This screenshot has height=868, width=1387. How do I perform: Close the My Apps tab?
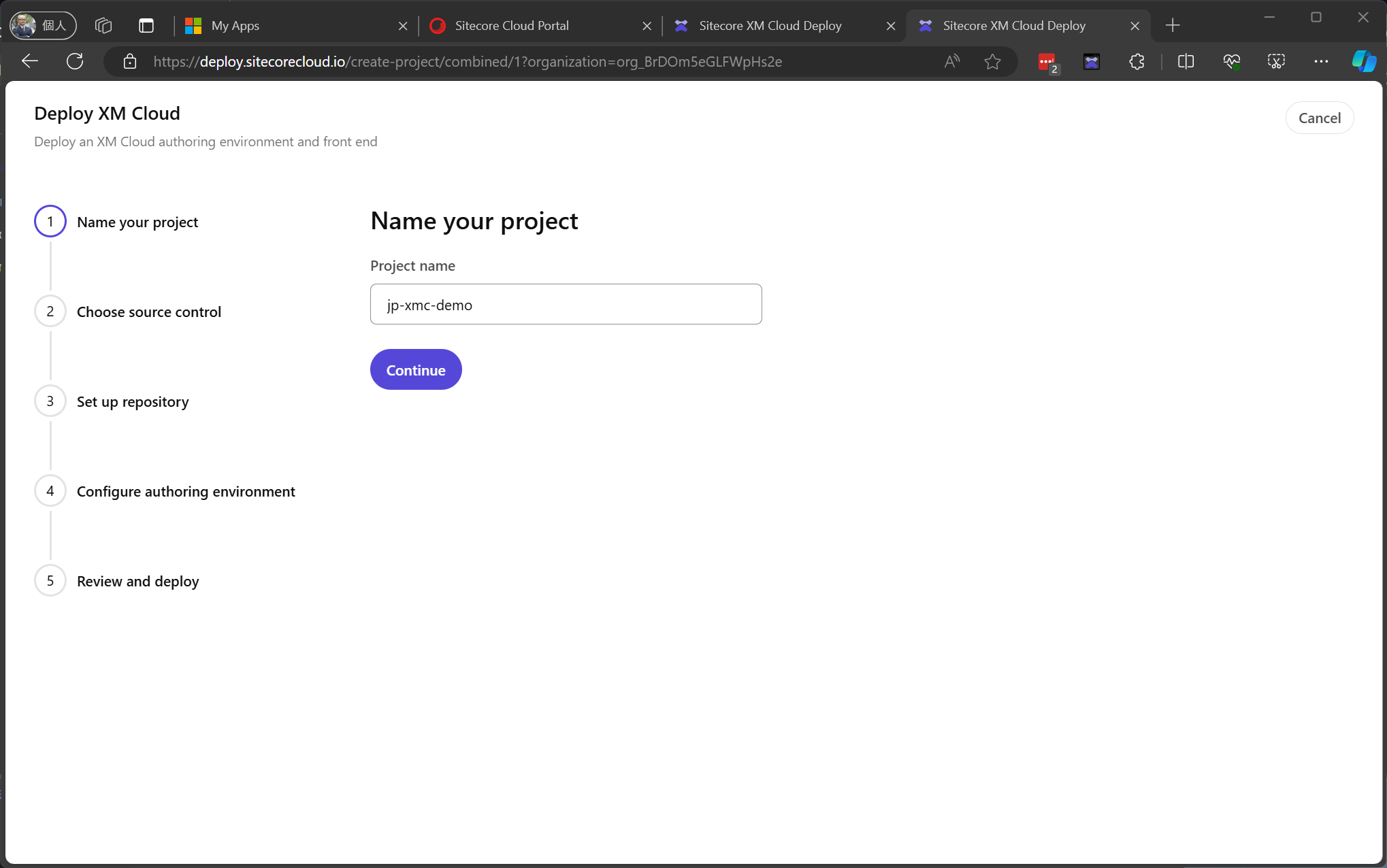(403, 26)
